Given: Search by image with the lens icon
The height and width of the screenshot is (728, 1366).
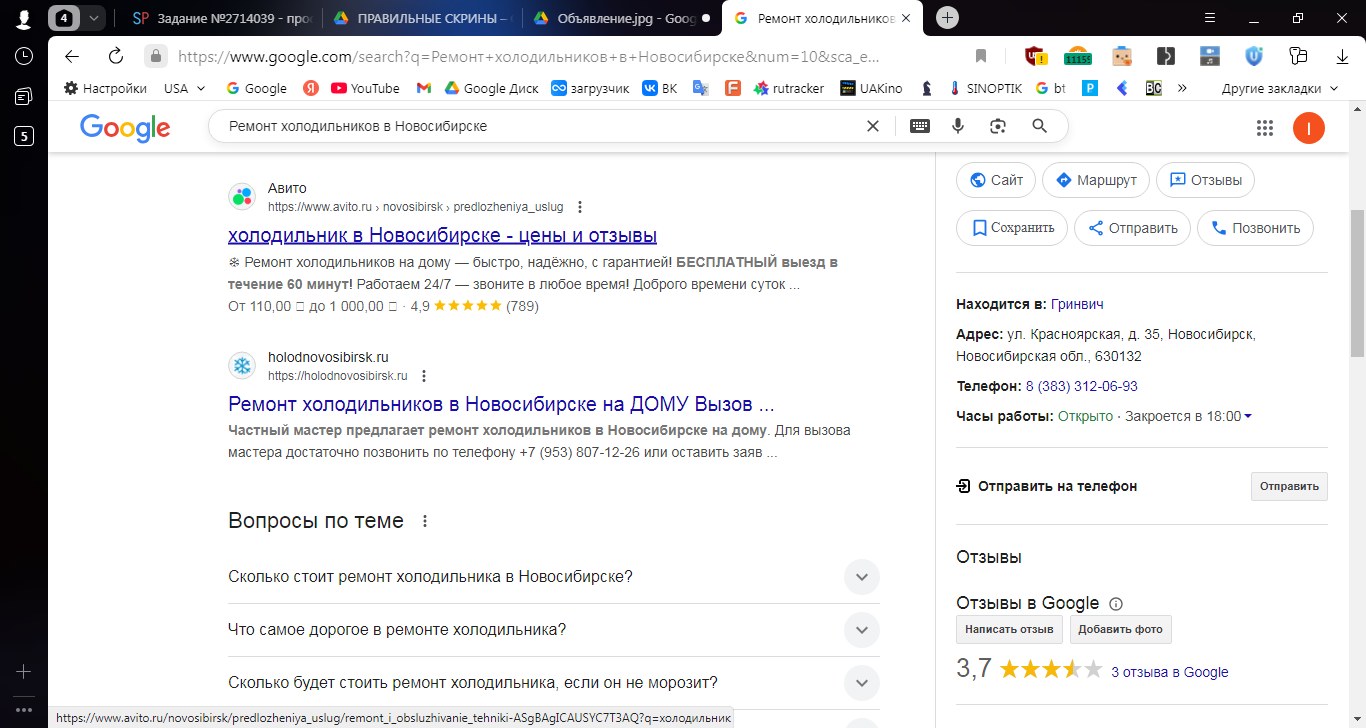Looking at the screenshot, I should pos(997,126).
